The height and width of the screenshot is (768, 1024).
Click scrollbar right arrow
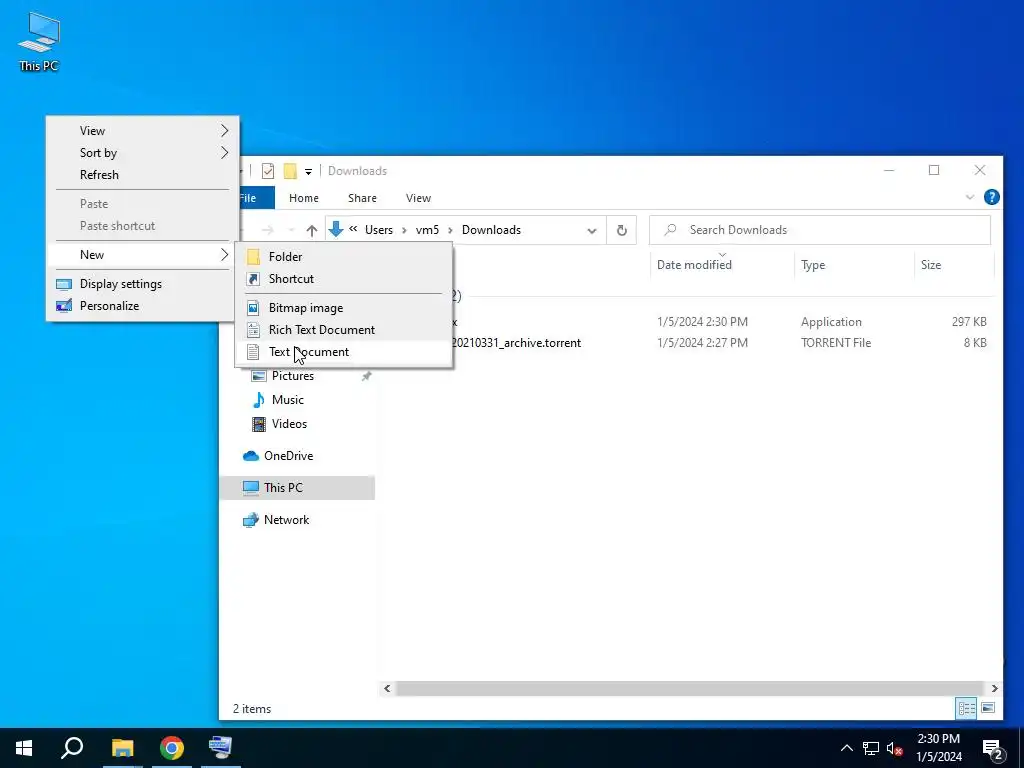pyautogui.click(x=994, y=688)
